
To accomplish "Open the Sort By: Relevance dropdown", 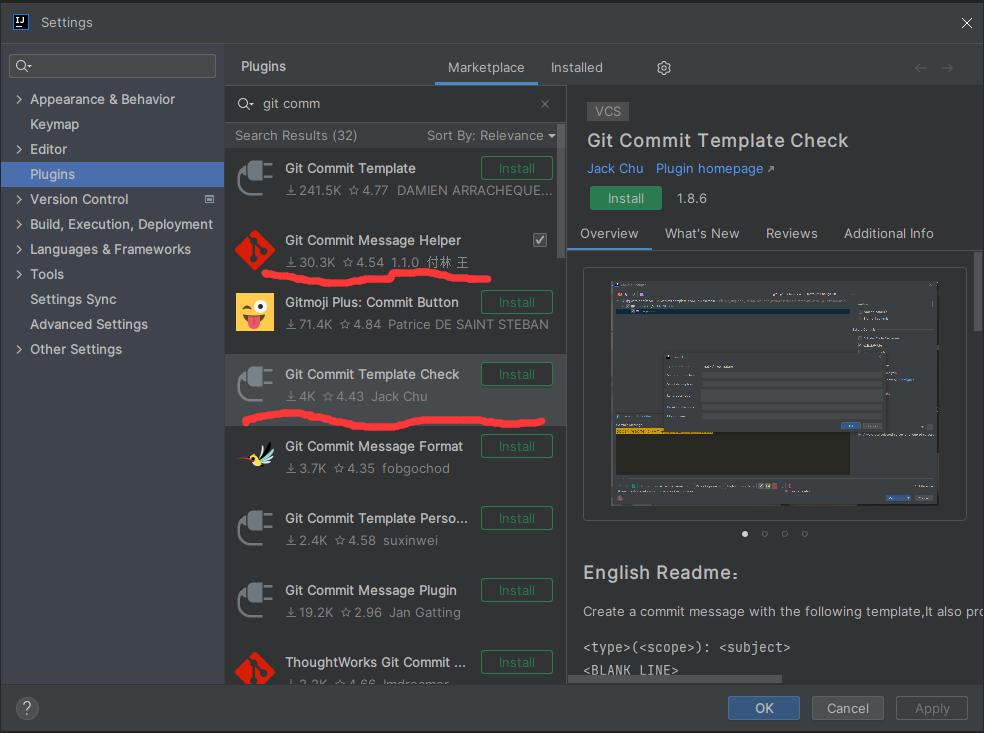I will (x=491, y=136).
